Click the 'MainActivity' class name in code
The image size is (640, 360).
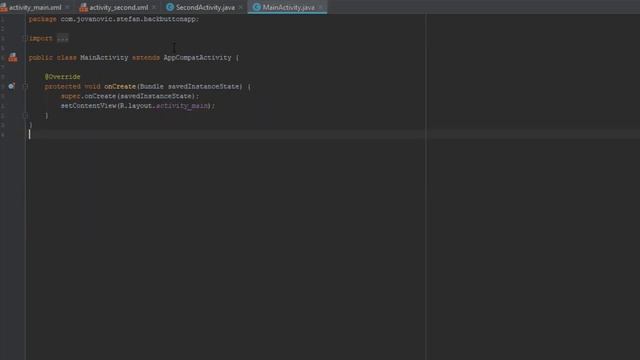click(x=104, y=58)
